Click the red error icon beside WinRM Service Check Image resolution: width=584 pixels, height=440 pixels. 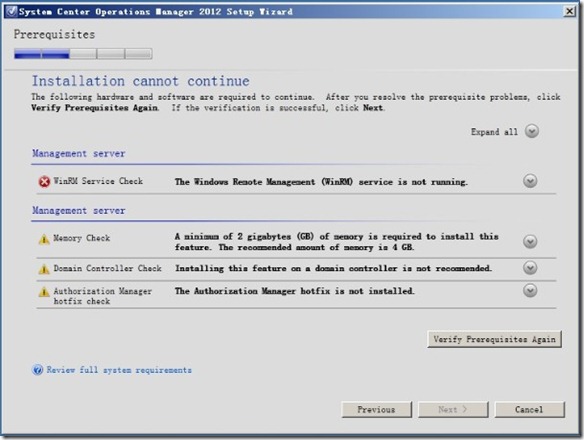44,182
